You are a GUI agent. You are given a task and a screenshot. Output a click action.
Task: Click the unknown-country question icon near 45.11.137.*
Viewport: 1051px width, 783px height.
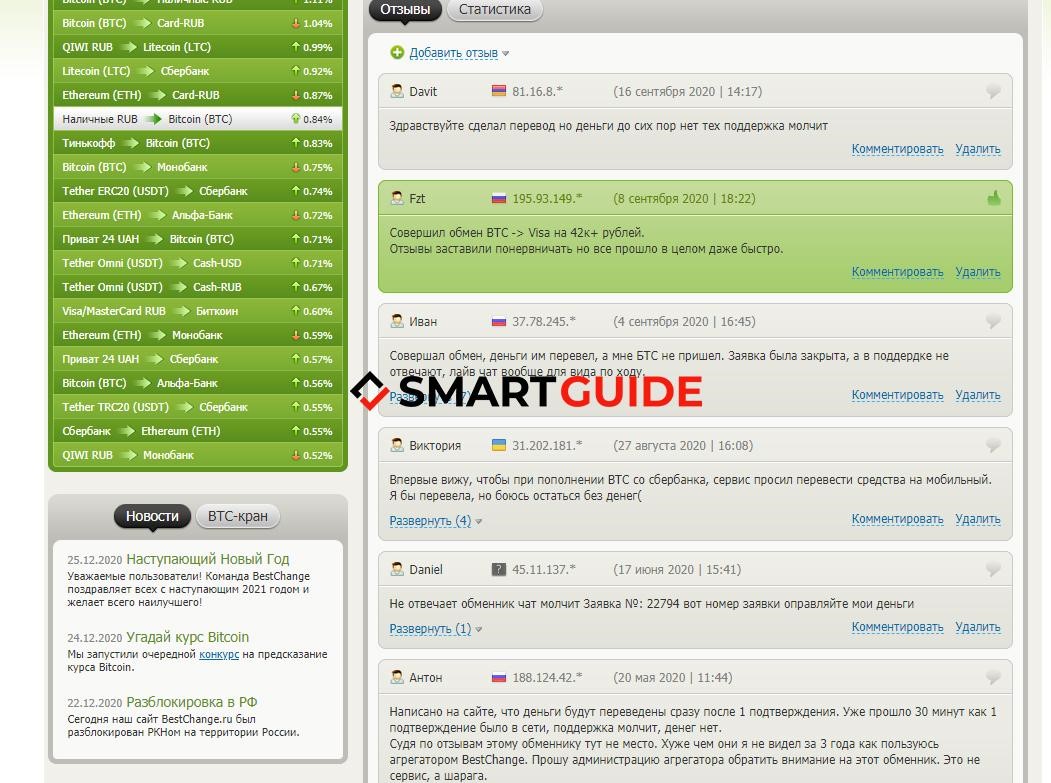(499, 569)
